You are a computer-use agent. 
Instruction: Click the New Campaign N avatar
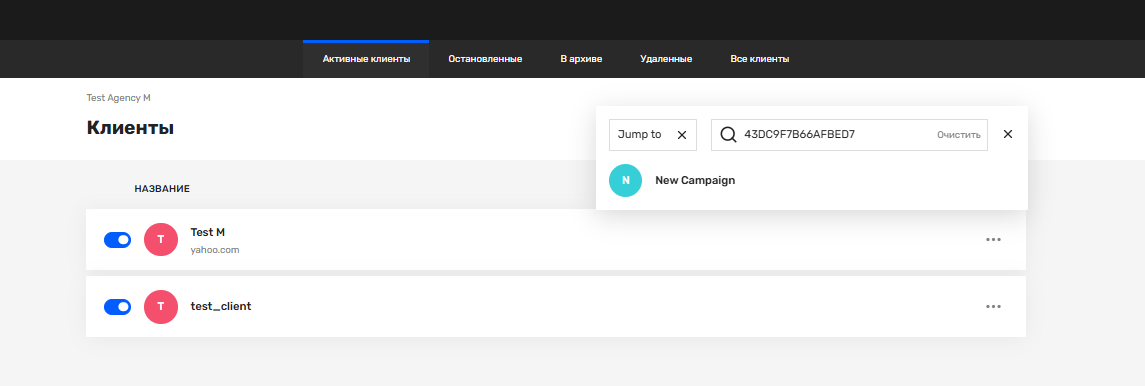click(626, 180)
